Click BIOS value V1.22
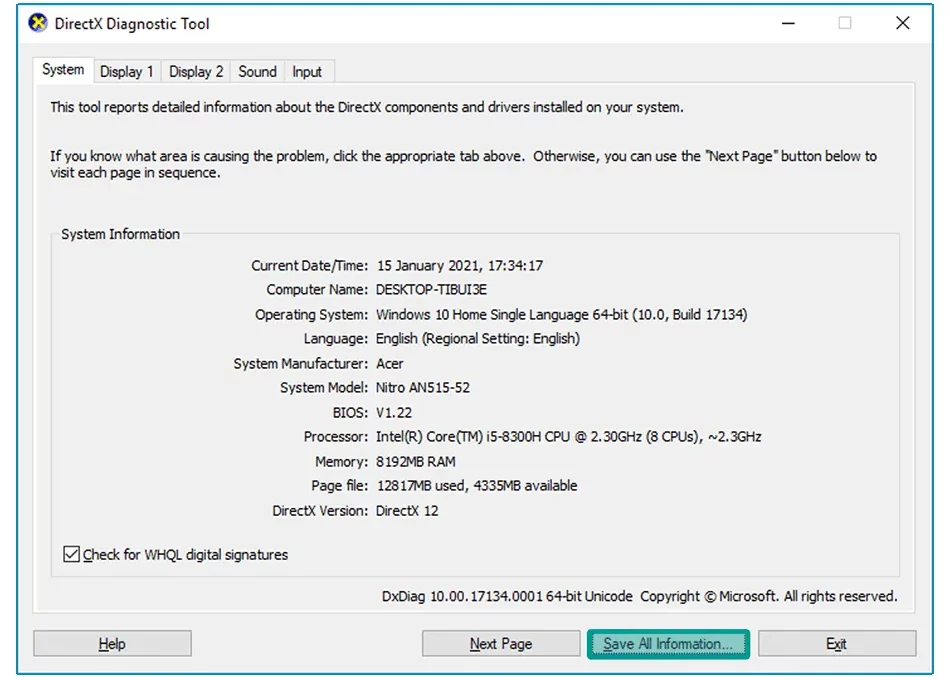The height and width of the screenshot is (680, 950). click(x=394, y=413)
